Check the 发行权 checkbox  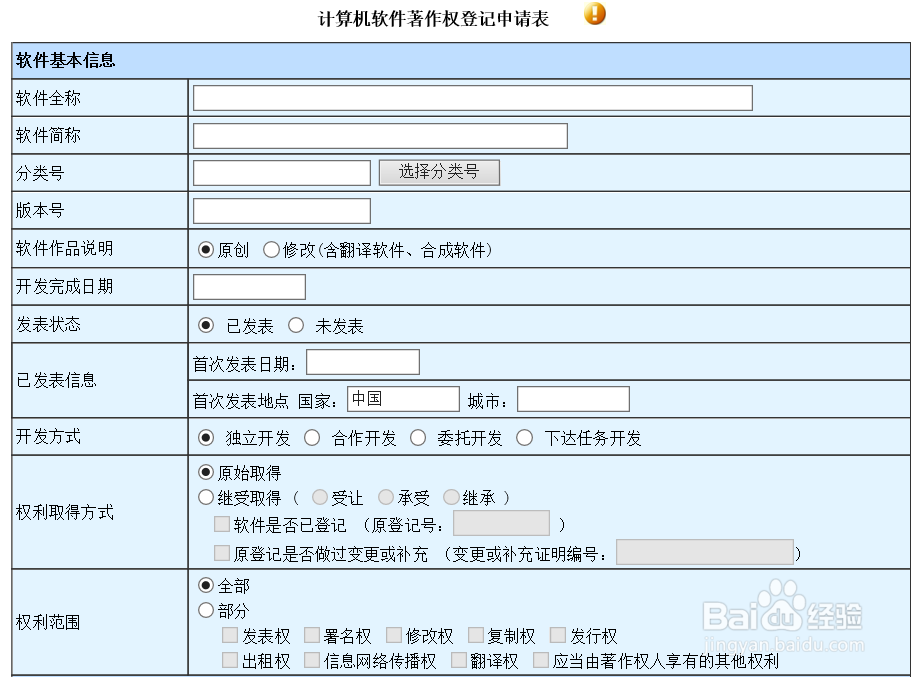click(x=558, y=635)
